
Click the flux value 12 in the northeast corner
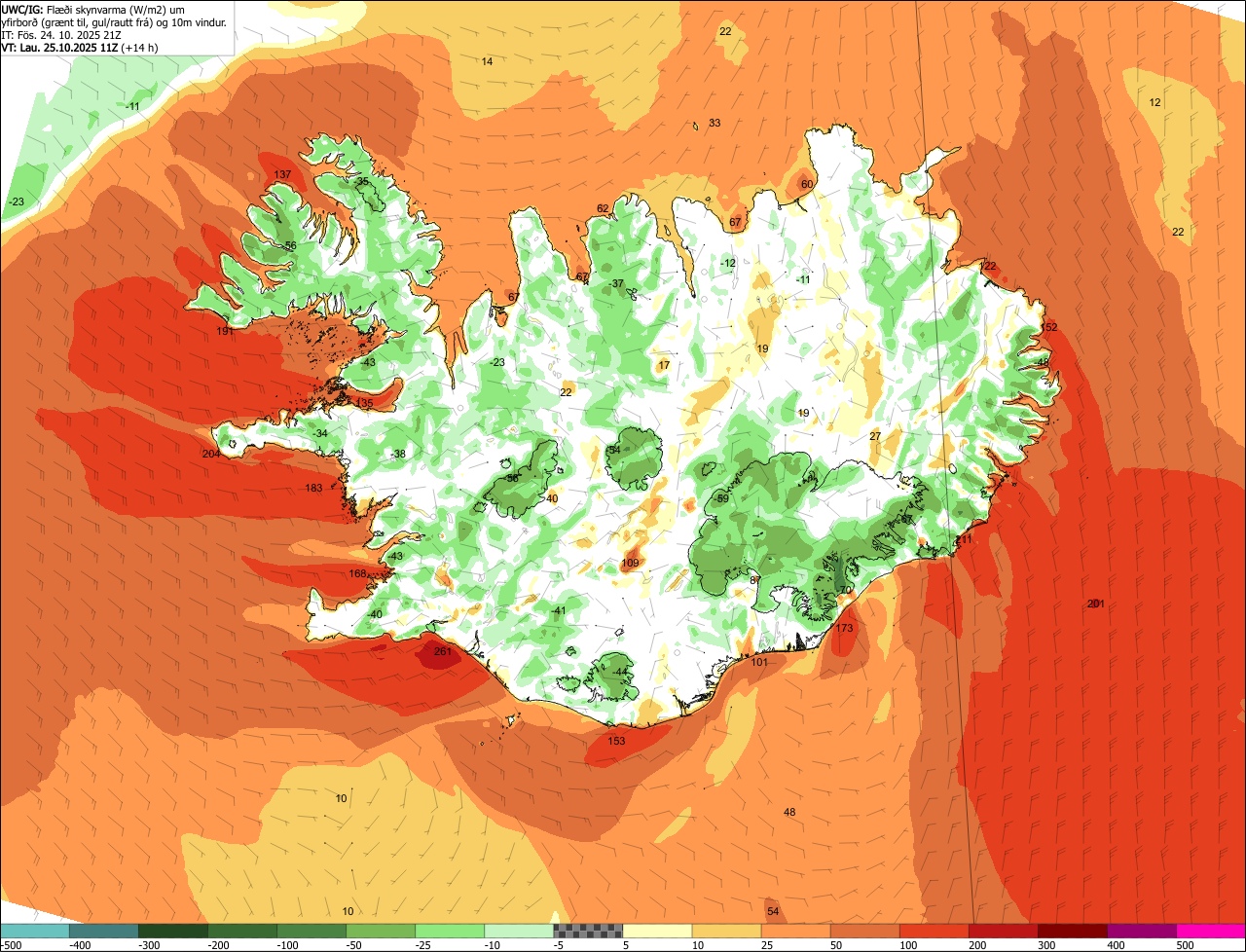click(1154, 102)
